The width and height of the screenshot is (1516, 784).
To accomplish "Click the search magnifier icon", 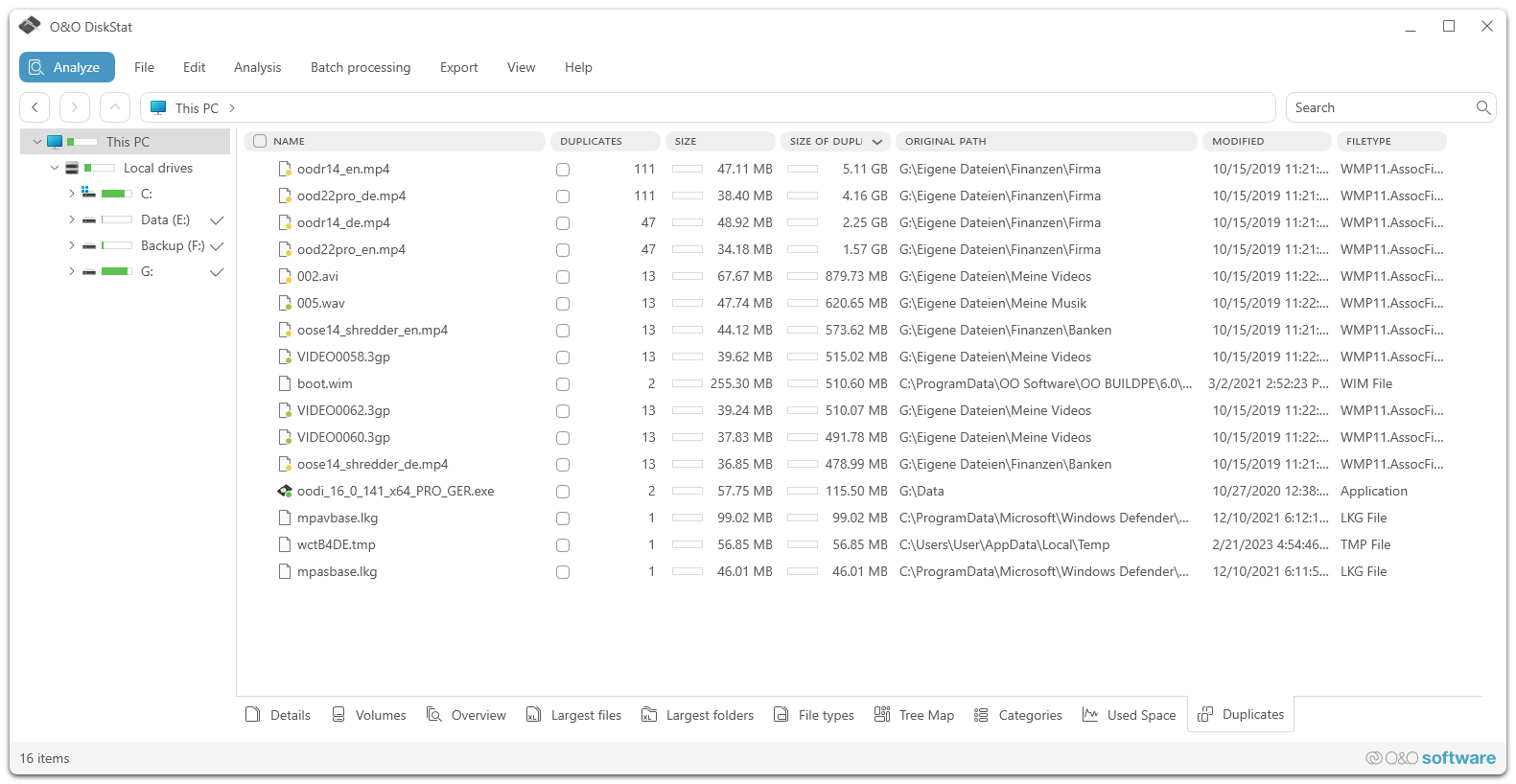I will click(1482, 107).
